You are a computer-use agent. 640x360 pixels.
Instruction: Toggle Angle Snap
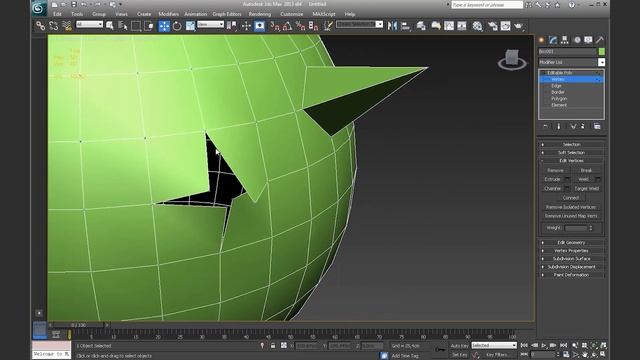[287, 26]
